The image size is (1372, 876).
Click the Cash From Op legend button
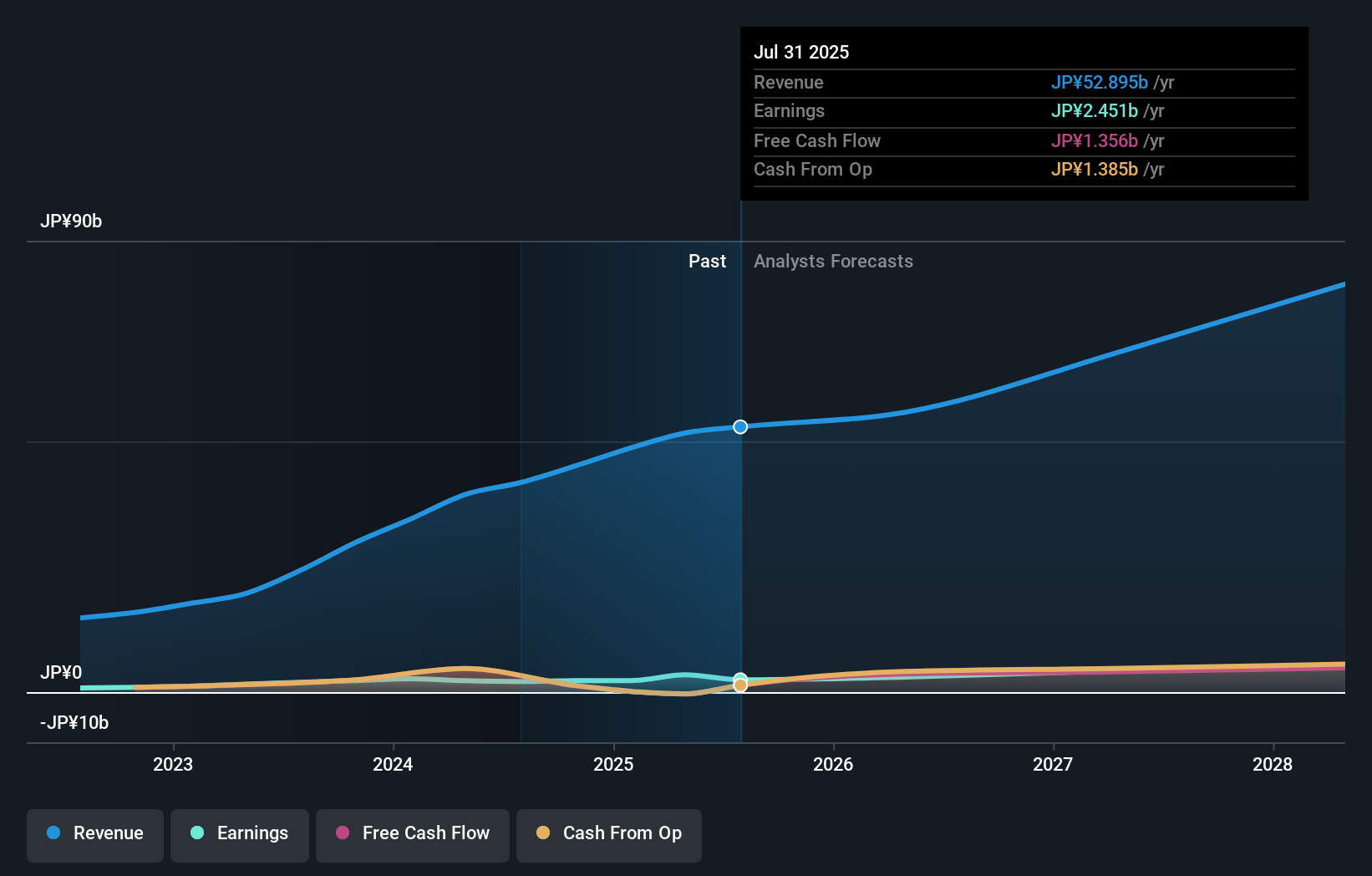608,835
